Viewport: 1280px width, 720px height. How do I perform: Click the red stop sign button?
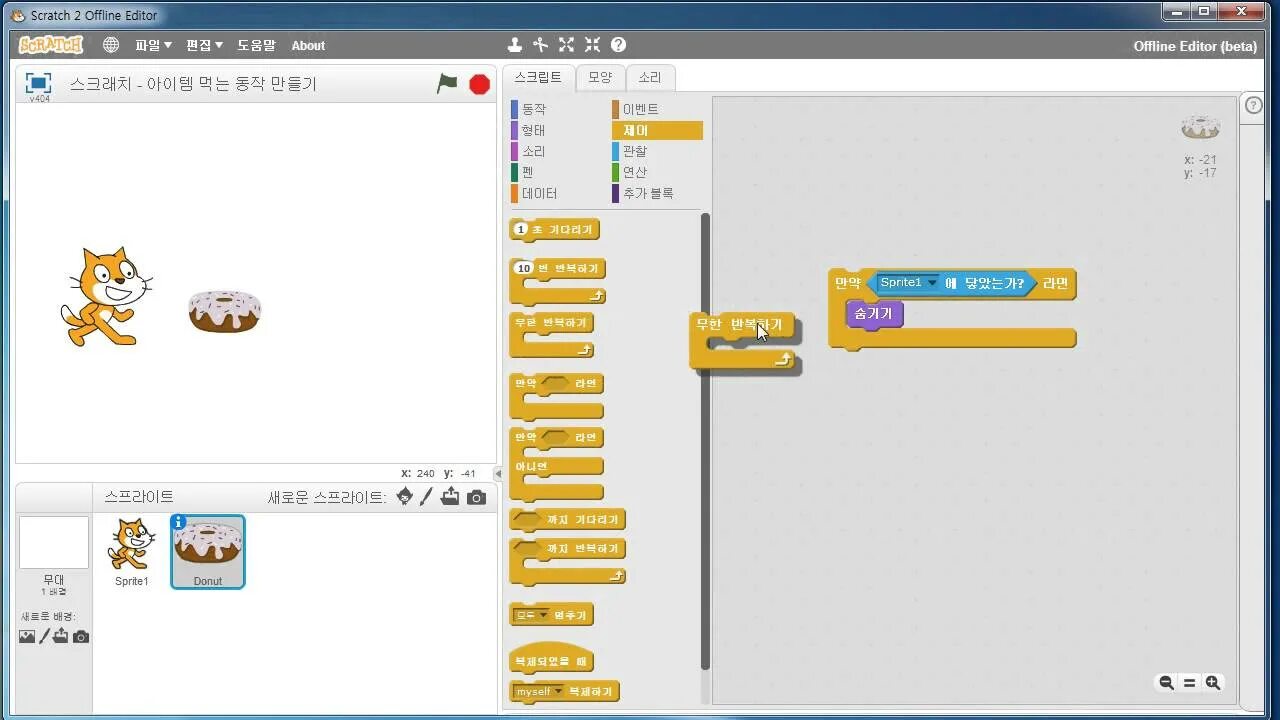click(480, 84)
